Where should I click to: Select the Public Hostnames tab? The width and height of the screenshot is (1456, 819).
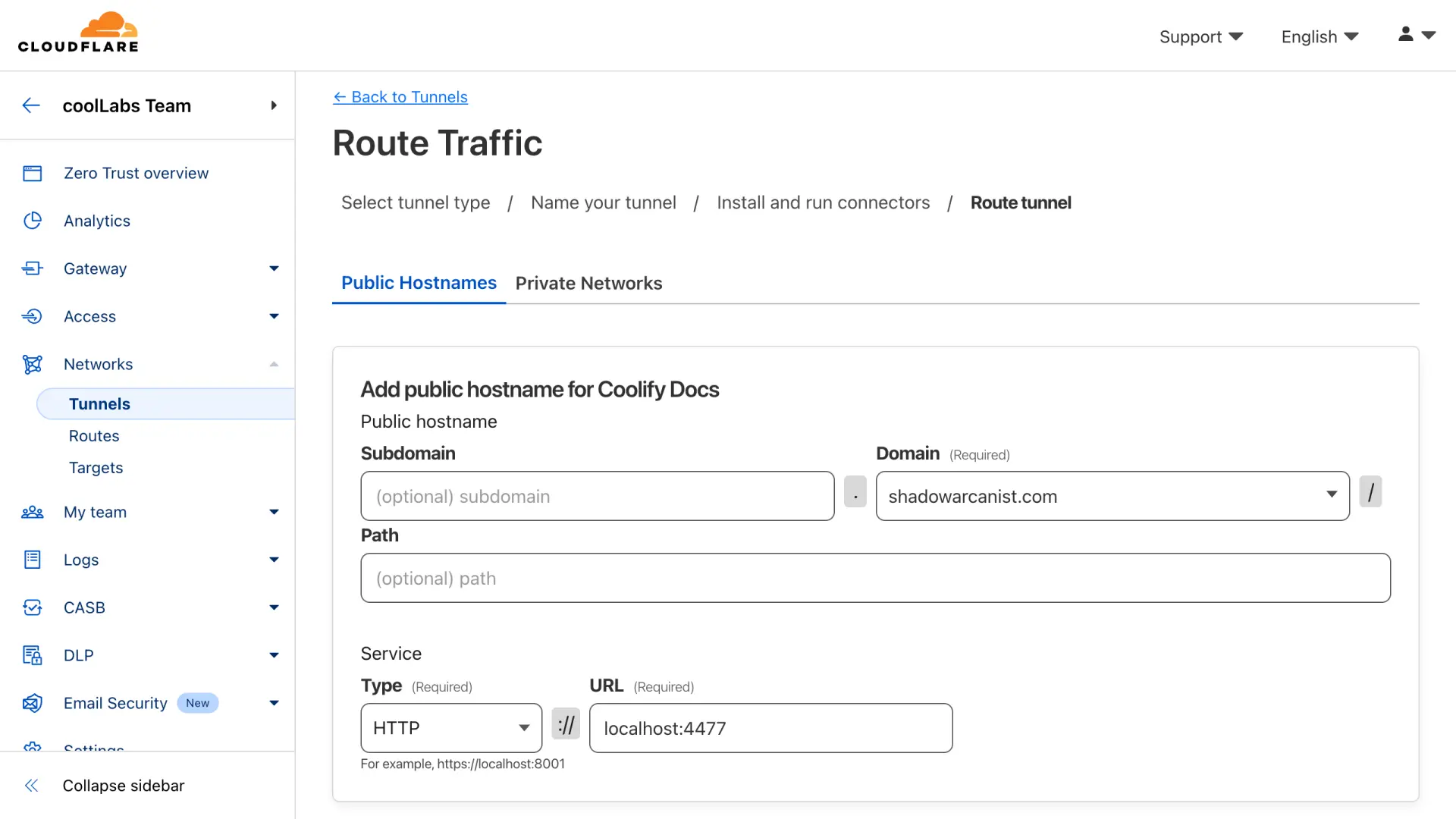click(419, 283)
